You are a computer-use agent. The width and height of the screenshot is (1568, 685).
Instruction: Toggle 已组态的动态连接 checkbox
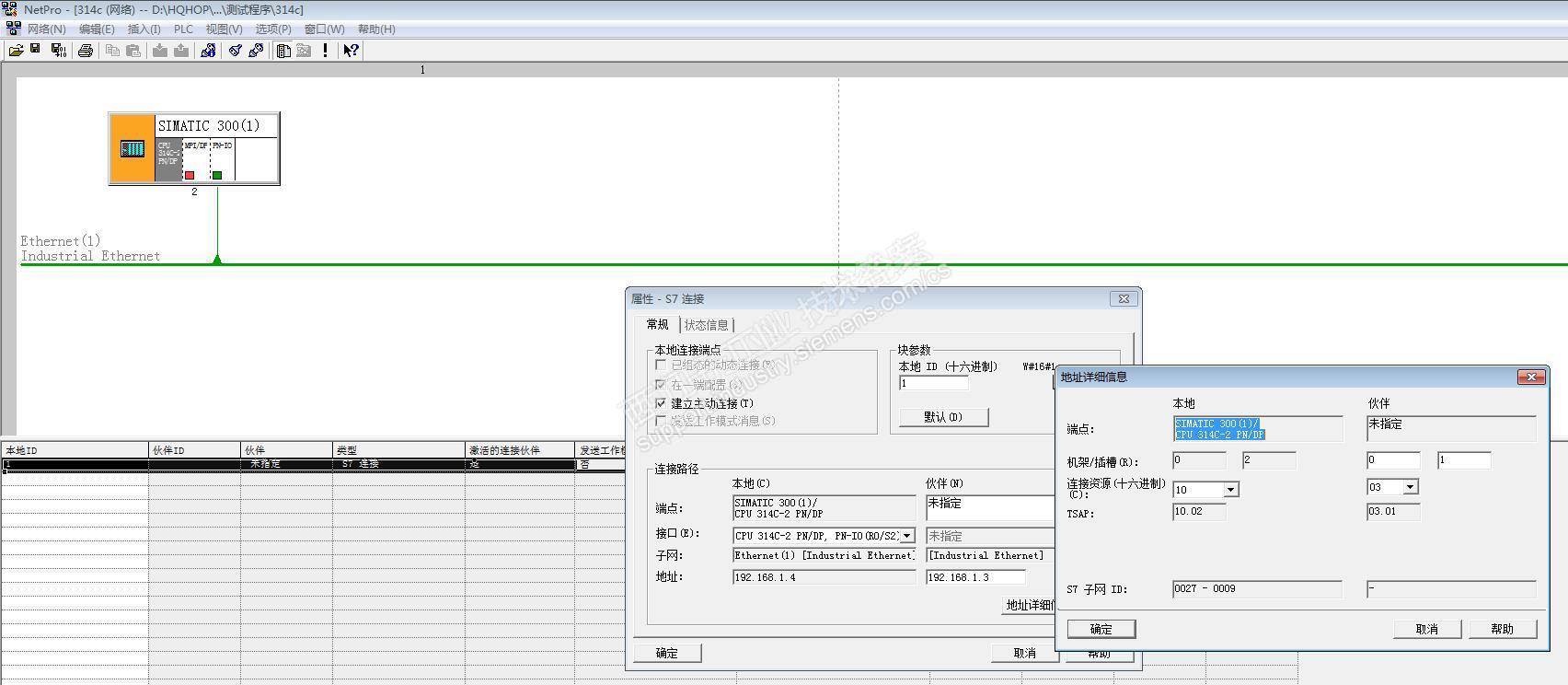pos(661,366)
